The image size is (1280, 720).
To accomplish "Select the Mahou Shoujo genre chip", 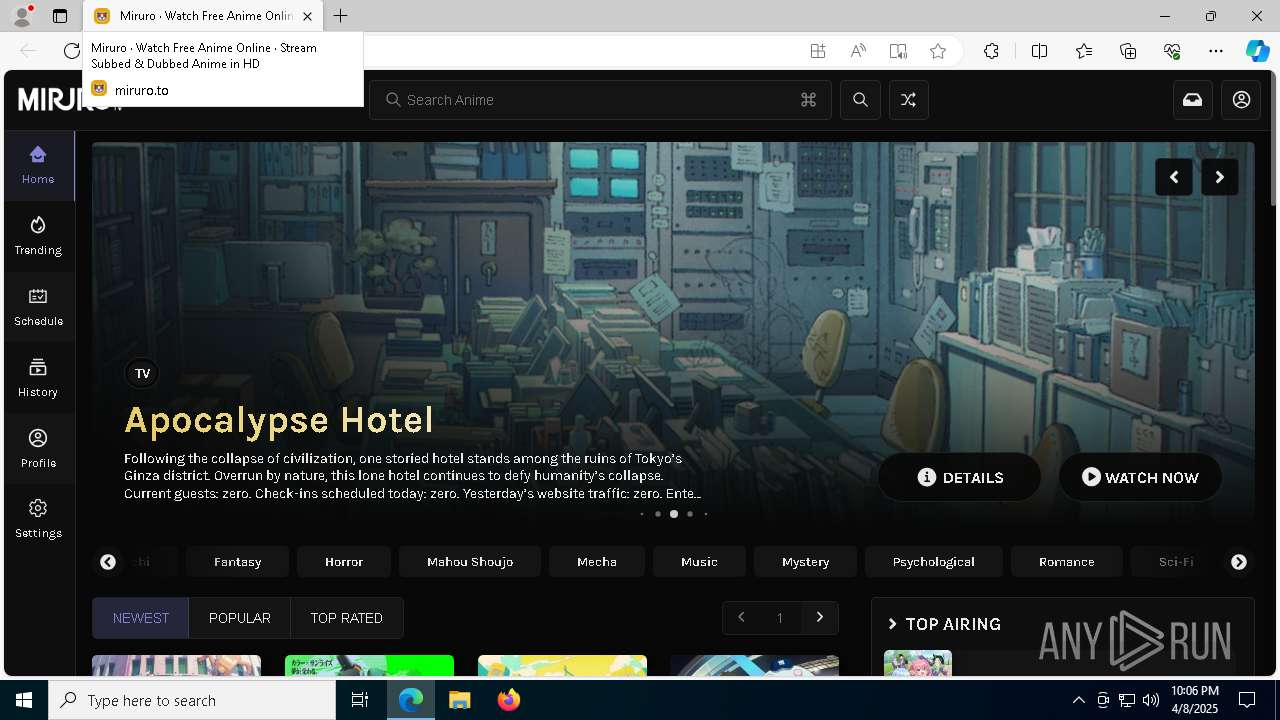I will point(470,562).
